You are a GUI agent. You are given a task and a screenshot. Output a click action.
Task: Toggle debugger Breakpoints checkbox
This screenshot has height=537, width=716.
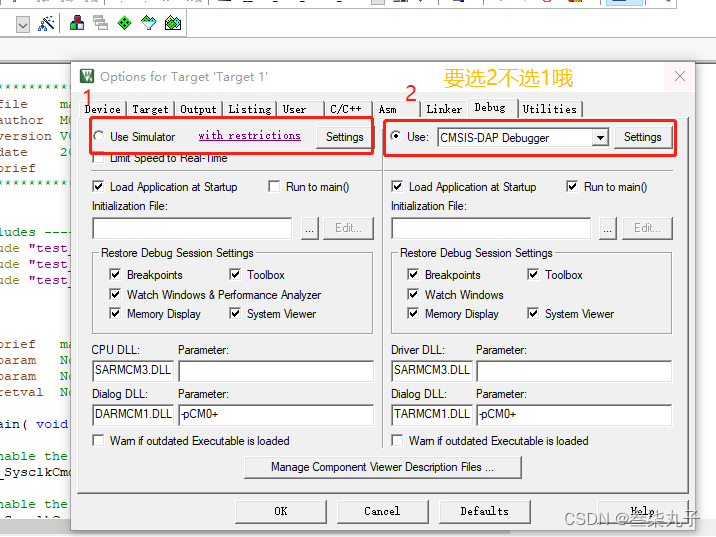click(413, 274)
